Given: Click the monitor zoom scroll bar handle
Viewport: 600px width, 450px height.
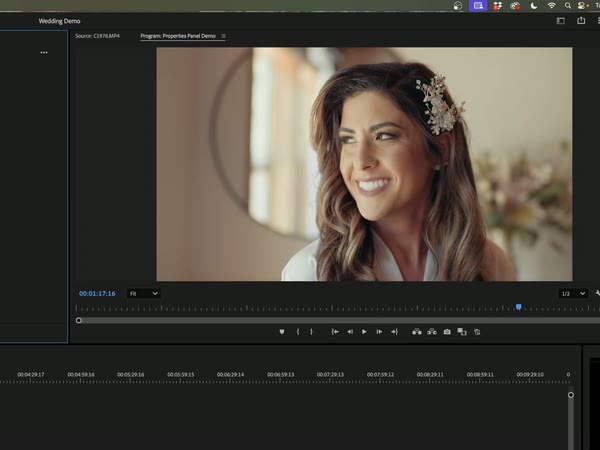Looking at the screenshot, I should (x=78, y=320).
